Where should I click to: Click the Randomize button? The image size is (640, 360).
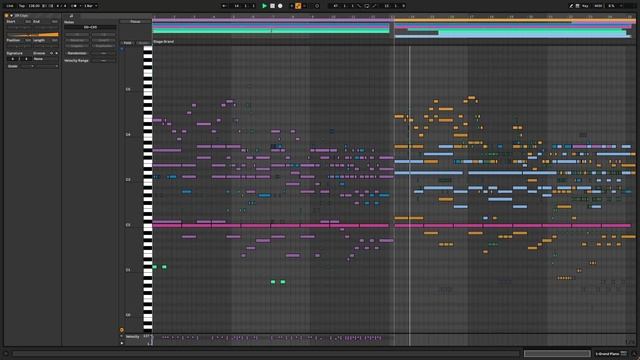[x=77, y=53]
